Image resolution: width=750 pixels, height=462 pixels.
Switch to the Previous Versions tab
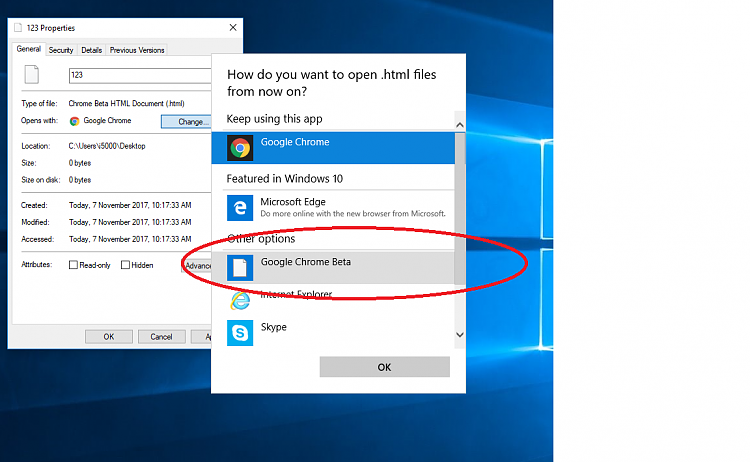click(137, 50)
